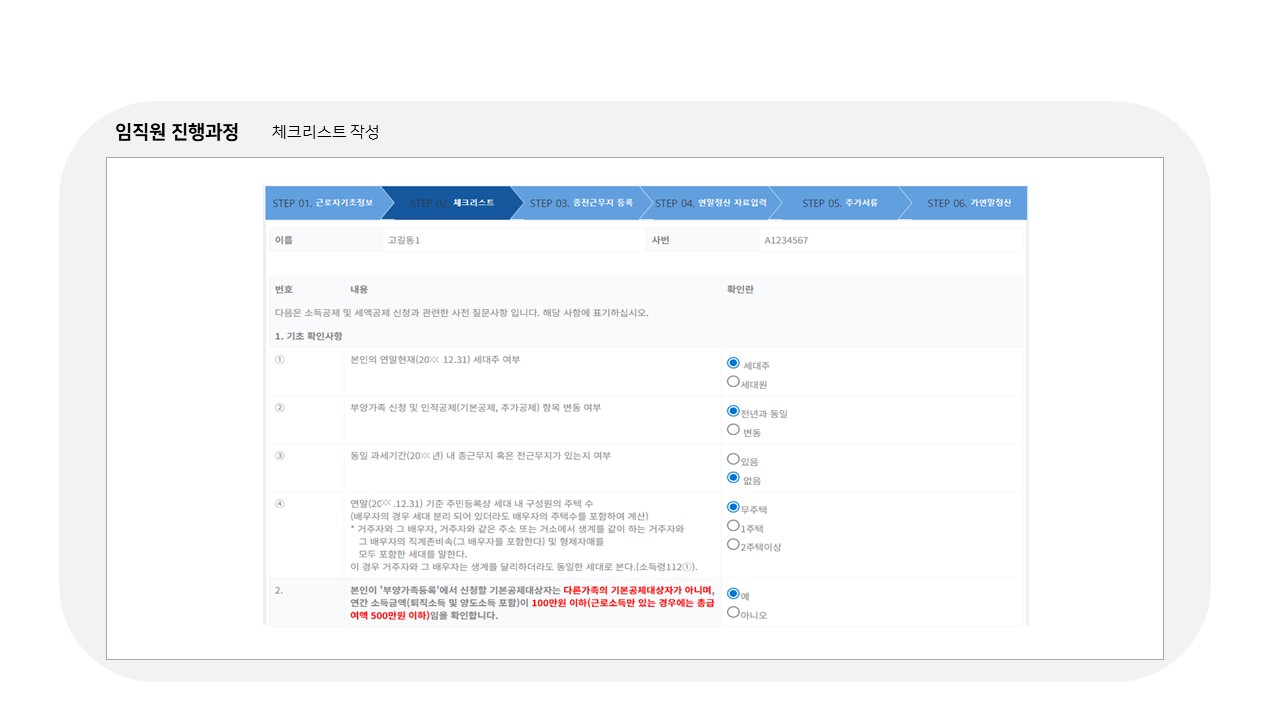Select 세대주 for household status
The image size is (1280, 720).
(733, 364)
